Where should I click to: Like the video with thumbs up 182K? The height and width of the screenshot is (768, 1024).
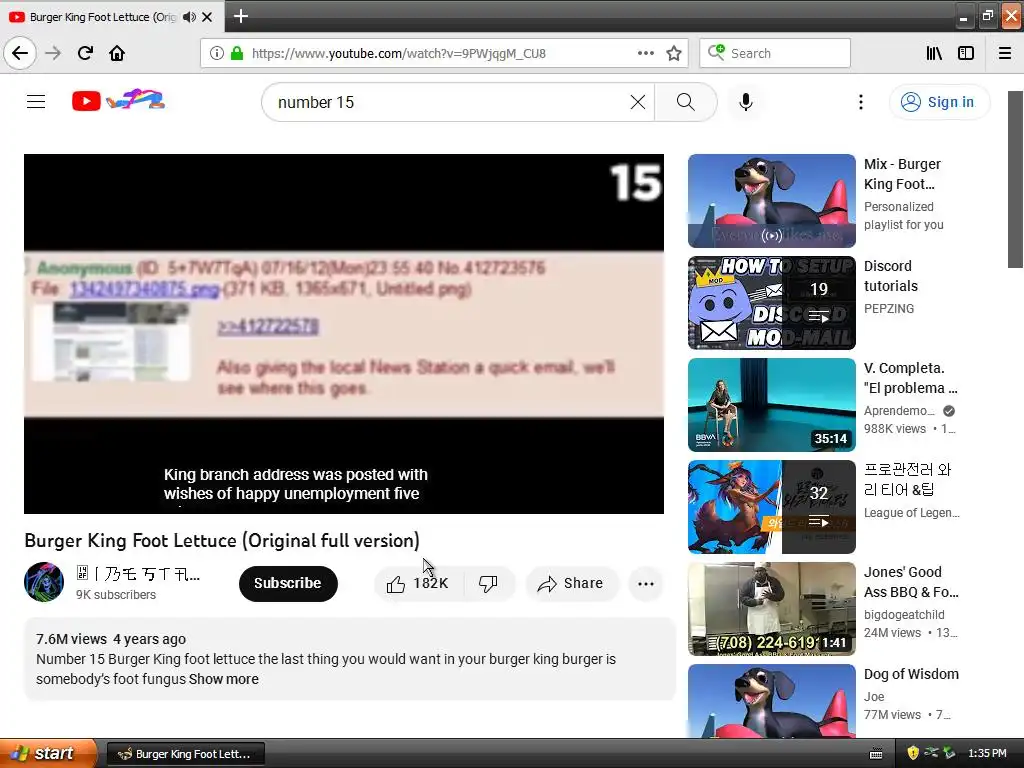[418, 583]
